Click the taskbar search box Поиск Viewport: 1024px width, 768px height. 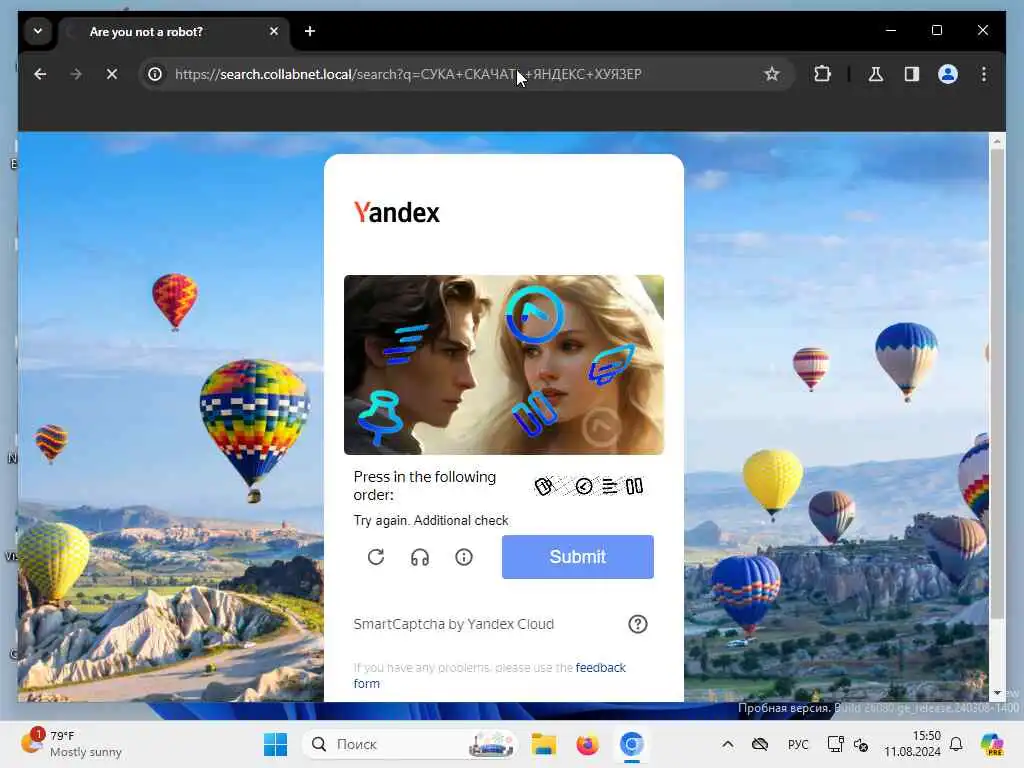[409, 744]
